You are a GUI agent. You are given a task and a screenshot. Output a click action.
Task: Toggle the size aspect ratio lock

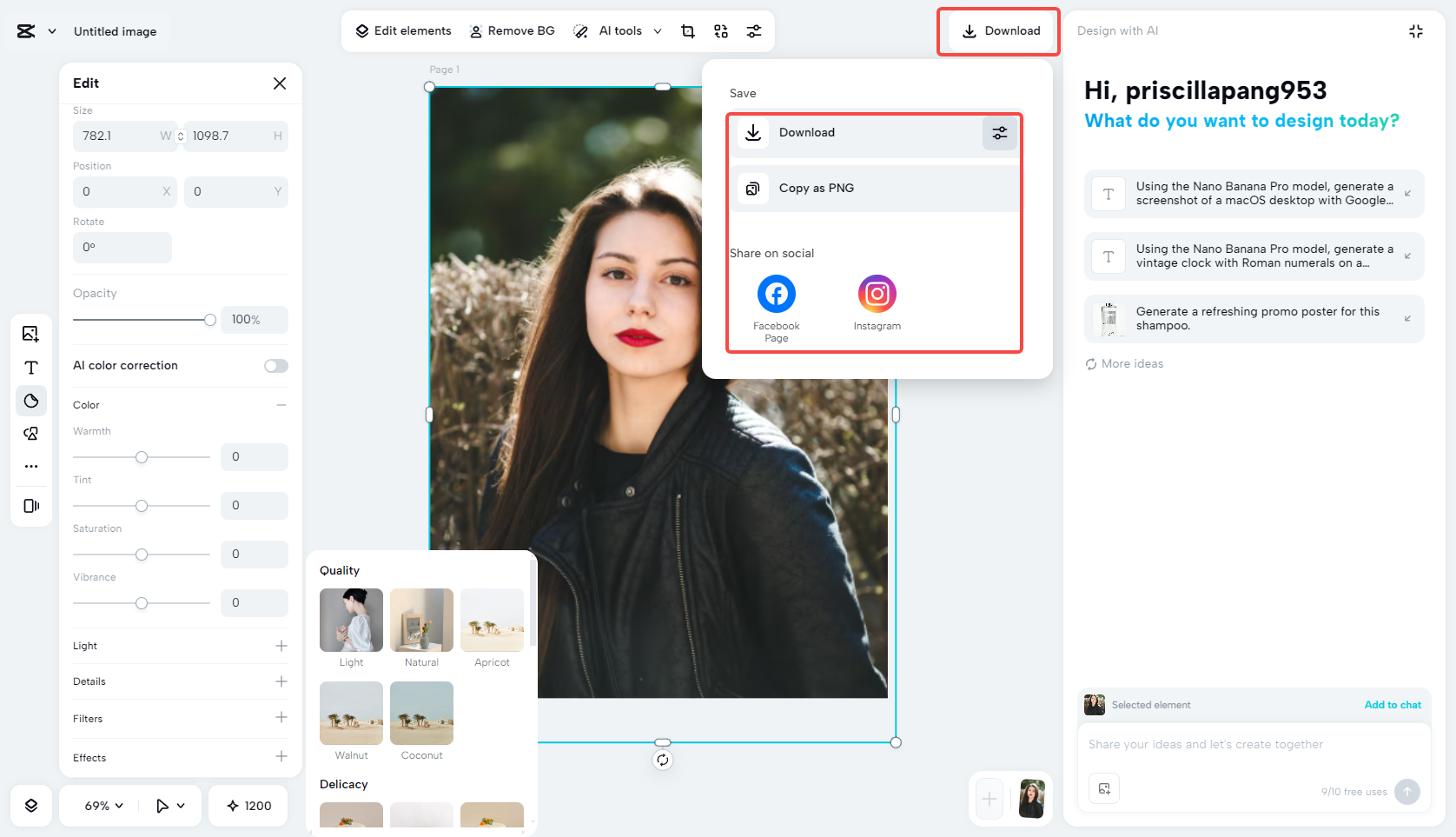[181, 136]
